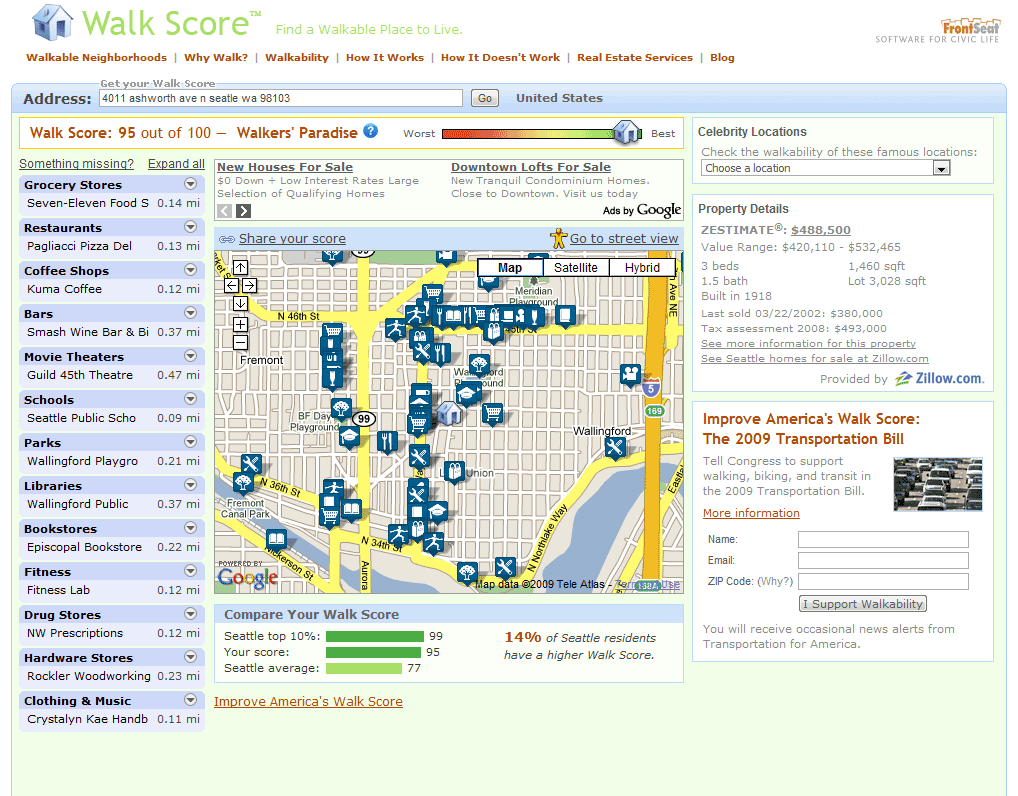This screenshot has height=796, width=1018.
Task: Click the Expand all link
Action: click(x=176, y=164)
